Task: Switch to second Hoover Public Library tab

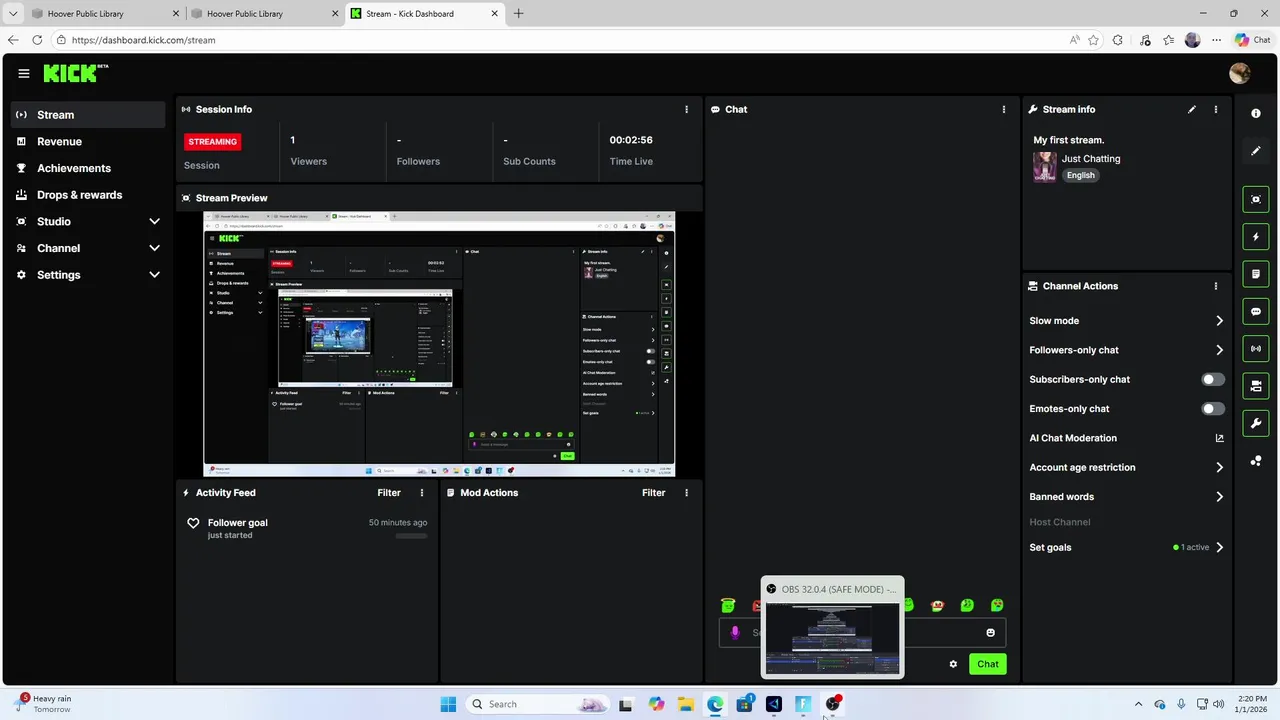Action: point(264,14)
